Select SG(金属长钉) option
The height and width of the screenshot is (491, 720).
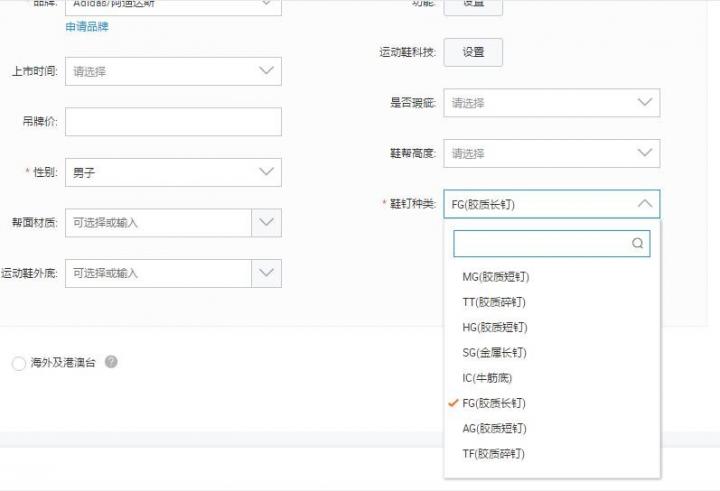(x=494, y=353)
